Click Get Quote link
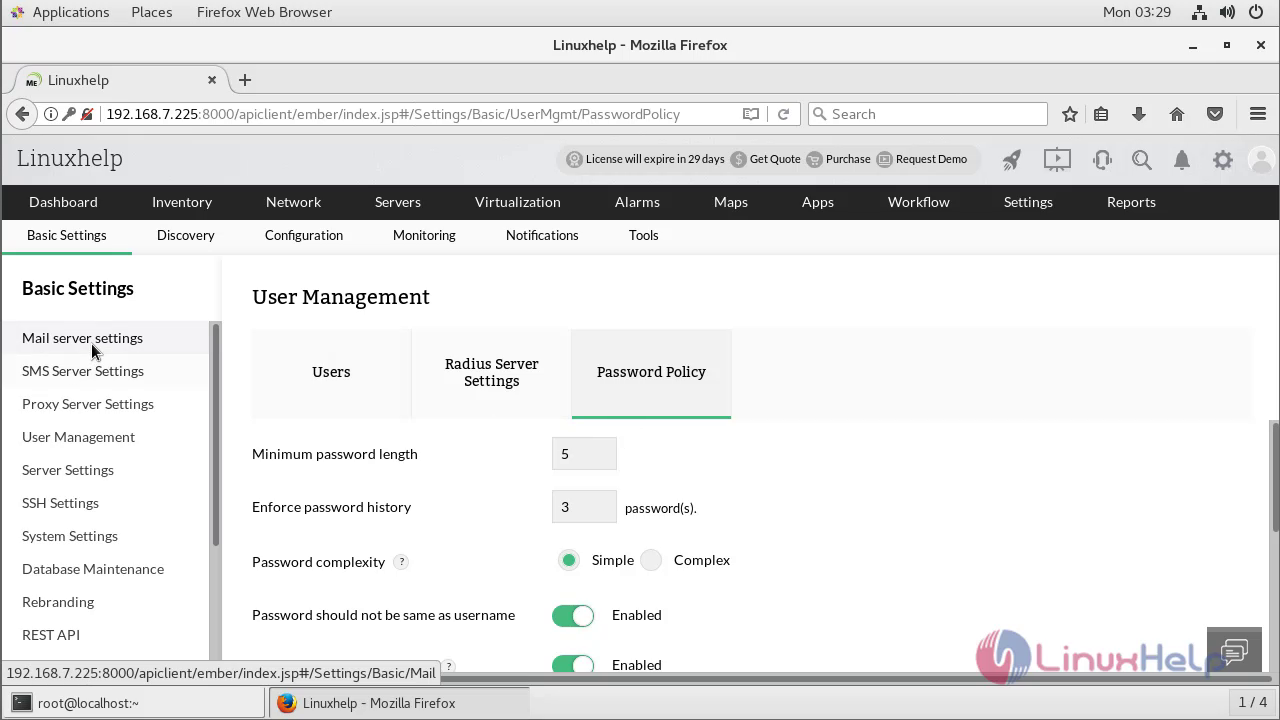Viewport: 1280px width, 720px height. pyautogui.click(x=775, y=159)
